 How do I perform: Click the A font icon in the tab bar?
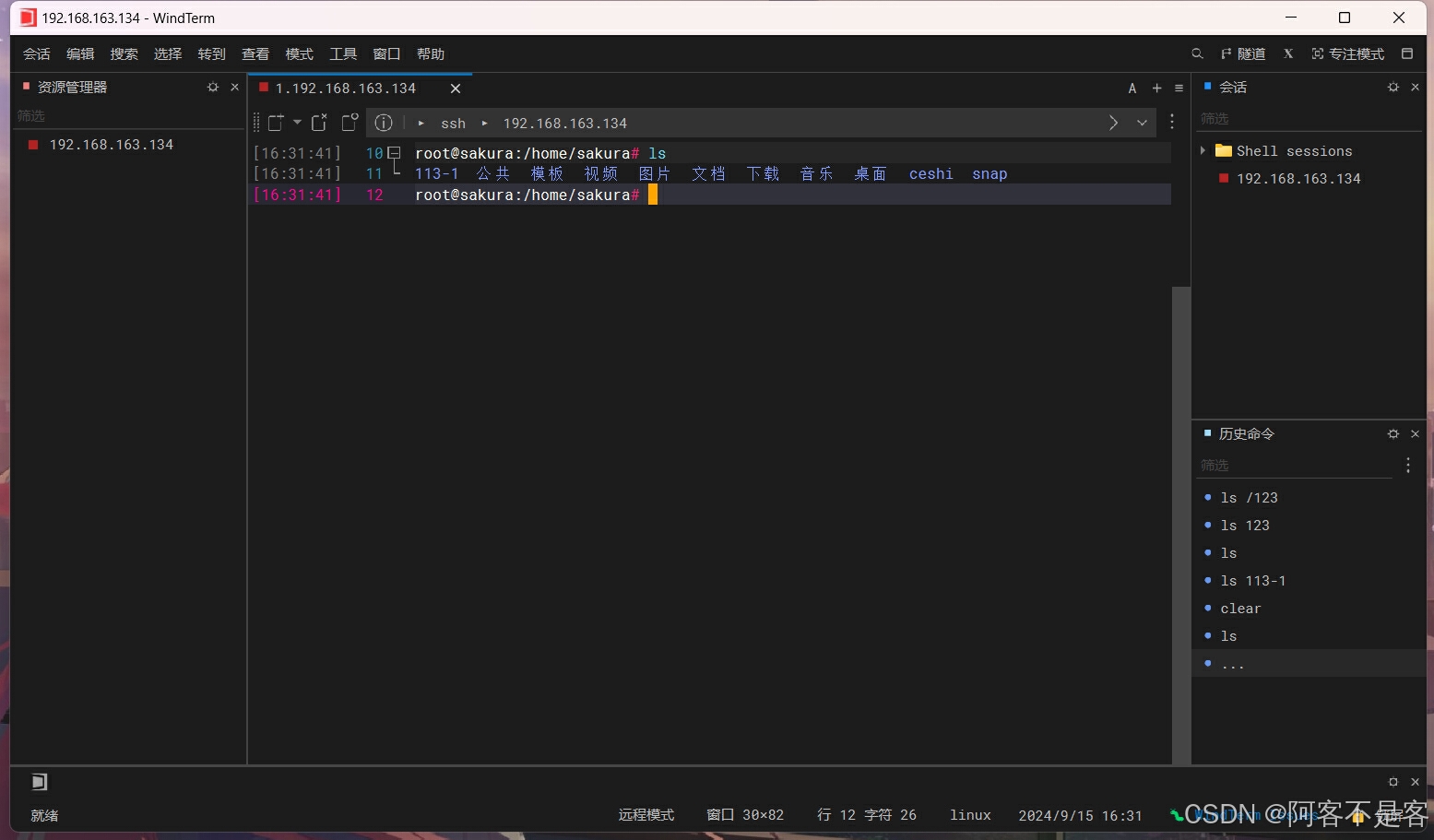point(1132,89)
